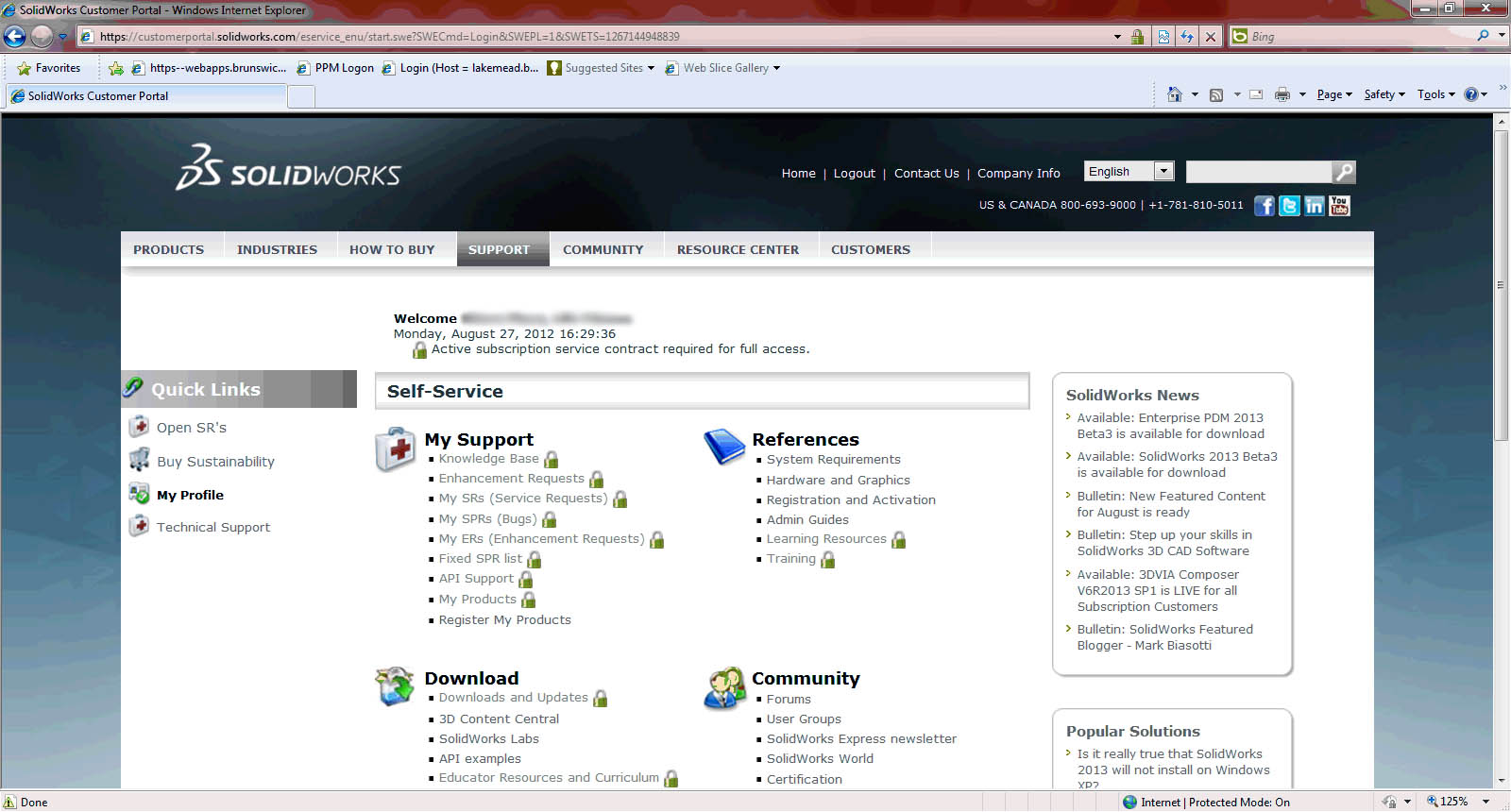Open a new blank browser tab
Viewport: 1511px width, 812px height.
[301, 96]
